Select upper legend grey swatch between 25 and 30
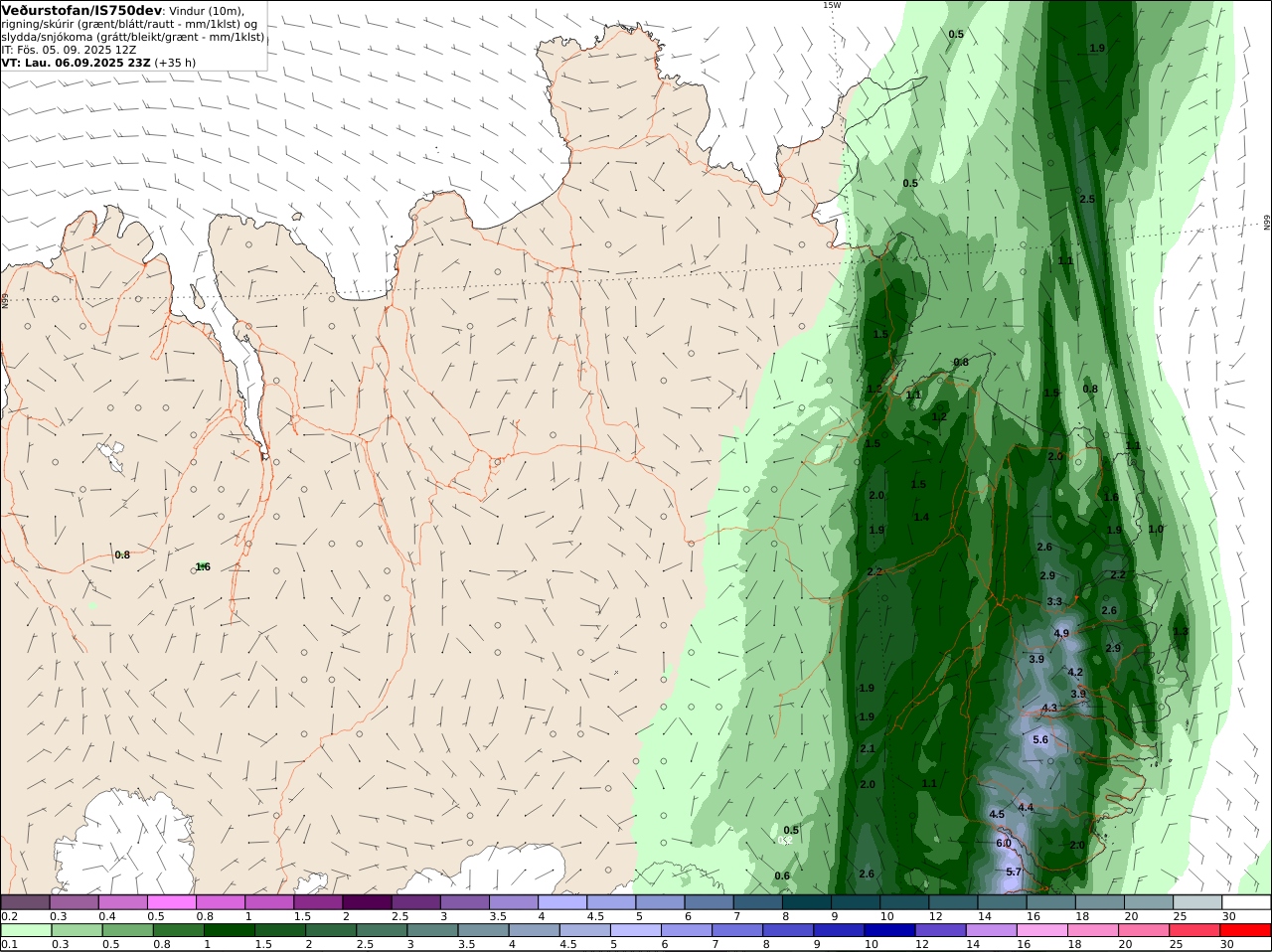This screenshot has width=1272, height=952. [x=1197, y=902]
